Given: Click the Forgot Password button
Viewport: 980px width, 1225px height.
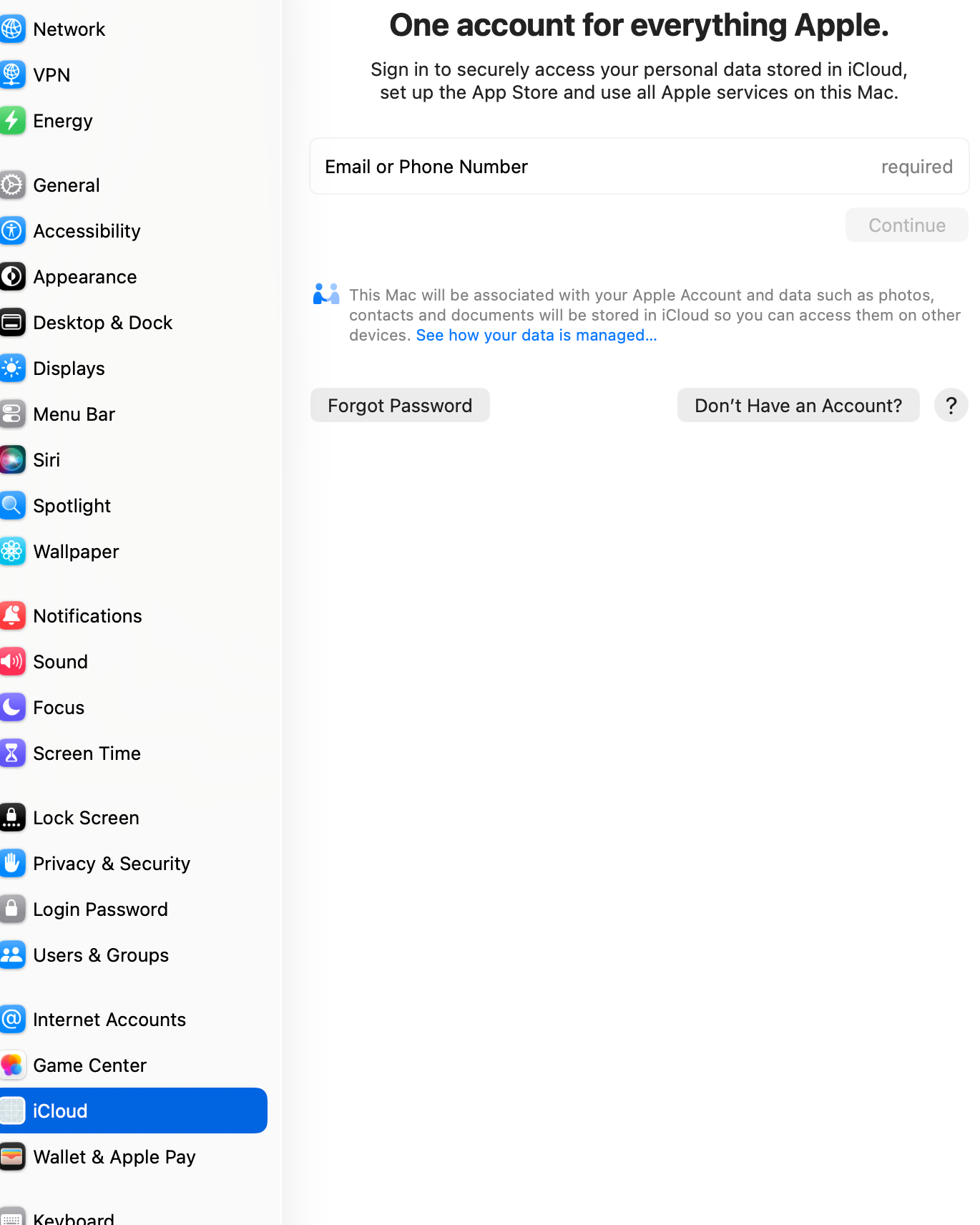Looking at the screenshot, I should [x=400, y=405].
